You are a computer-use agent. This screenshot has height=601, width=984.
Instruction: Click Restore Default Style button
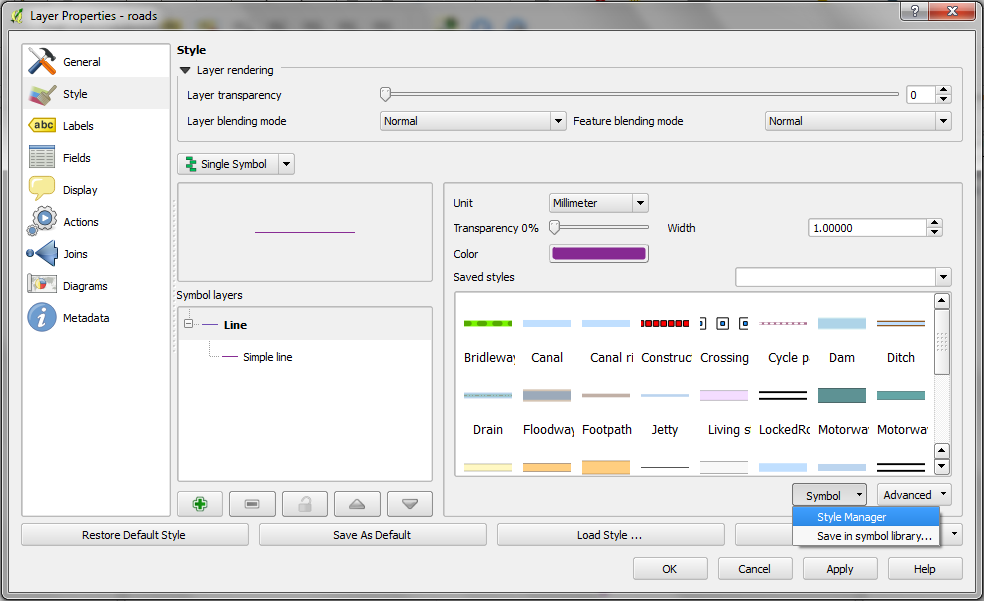[134, 535]
